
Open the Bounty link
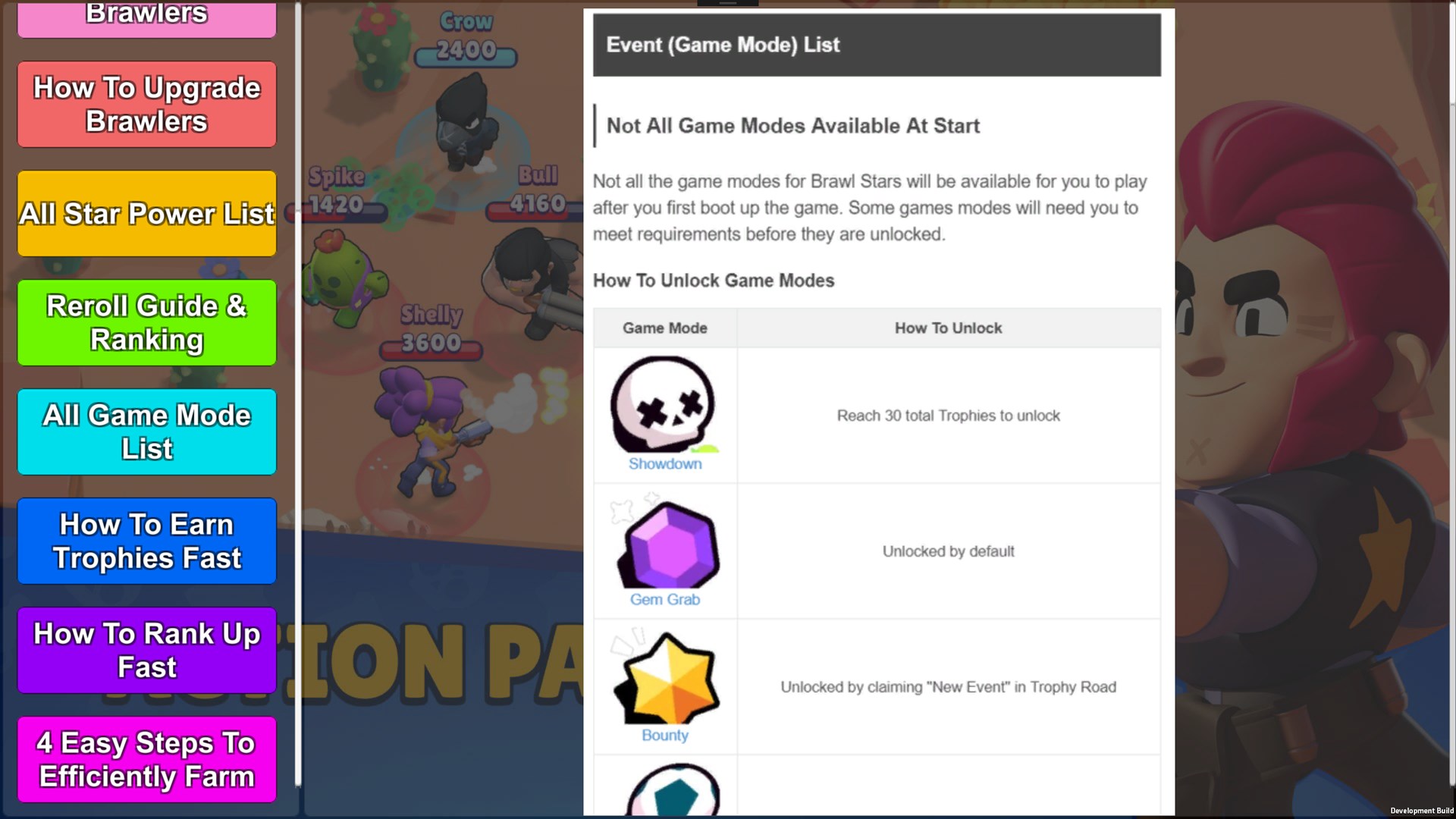click(665, 735)
